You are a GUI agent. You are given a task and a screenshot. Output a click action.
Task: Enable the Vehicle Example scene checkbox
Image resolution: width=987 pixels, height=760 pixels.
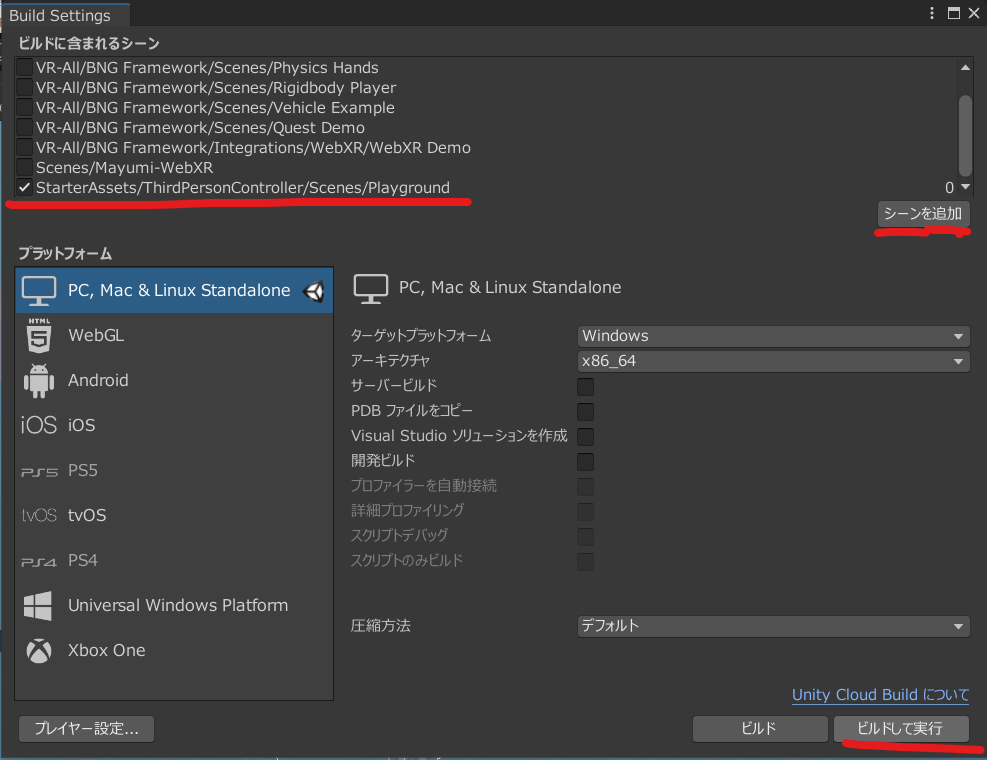25,108
